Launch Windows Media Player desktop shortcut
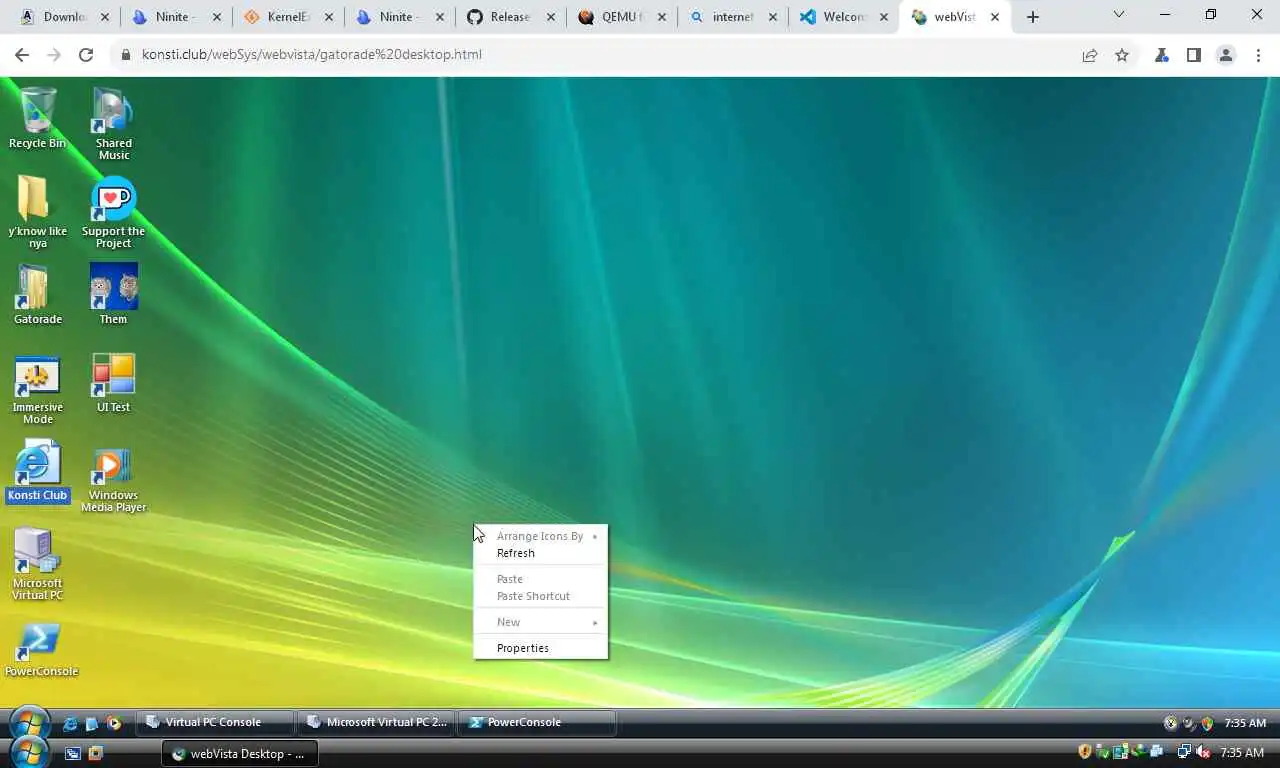1280x768 pixels. [113, 478]
